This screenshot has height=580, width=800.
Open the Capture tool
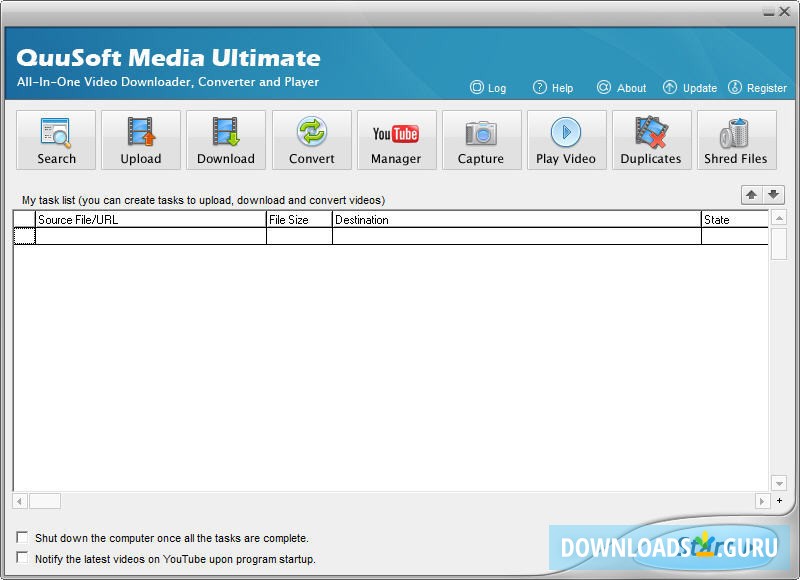[481, 140]
